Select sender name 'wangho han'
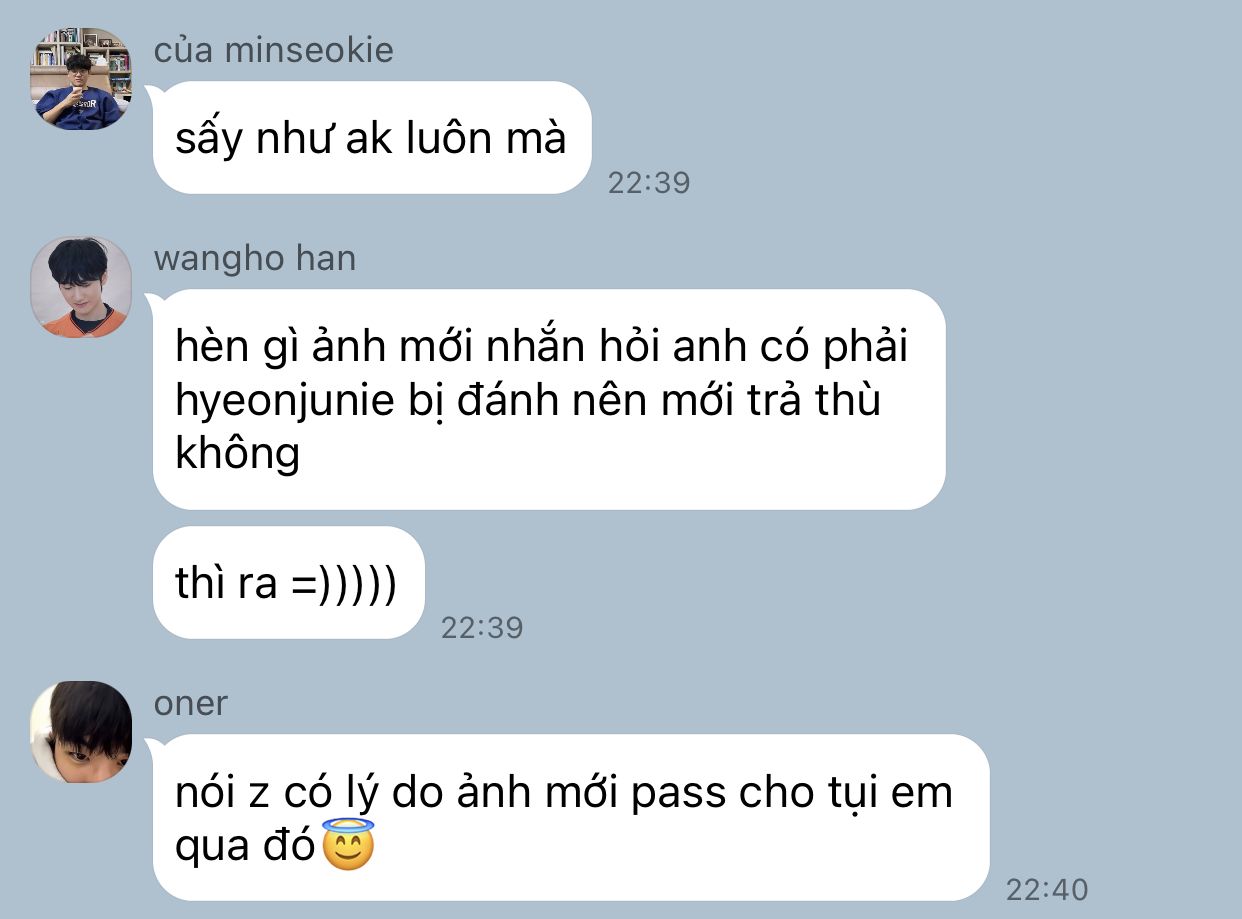Viewport: 1242px width, 919px height. [x=255, y=259]
